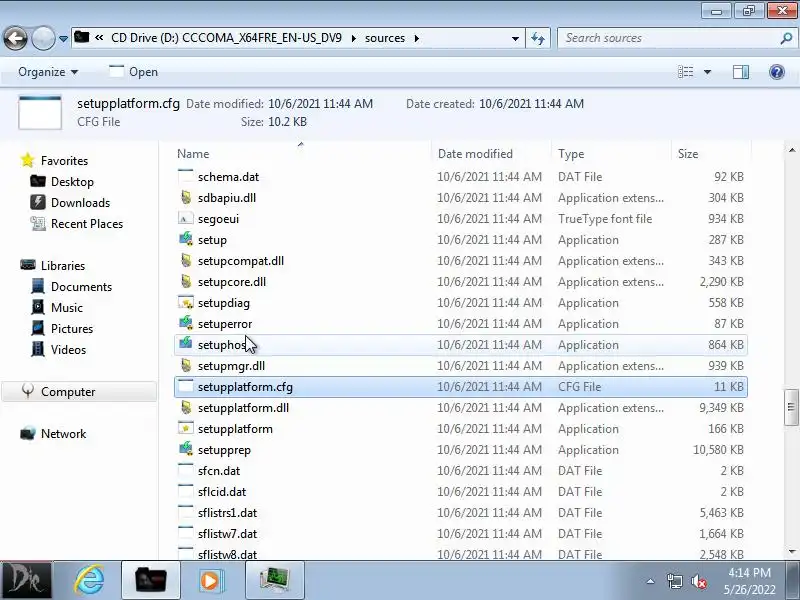This screenshot has width=800, height=600.
Task: Open Favorites in the navigation pane
Action: coord(64,161)
